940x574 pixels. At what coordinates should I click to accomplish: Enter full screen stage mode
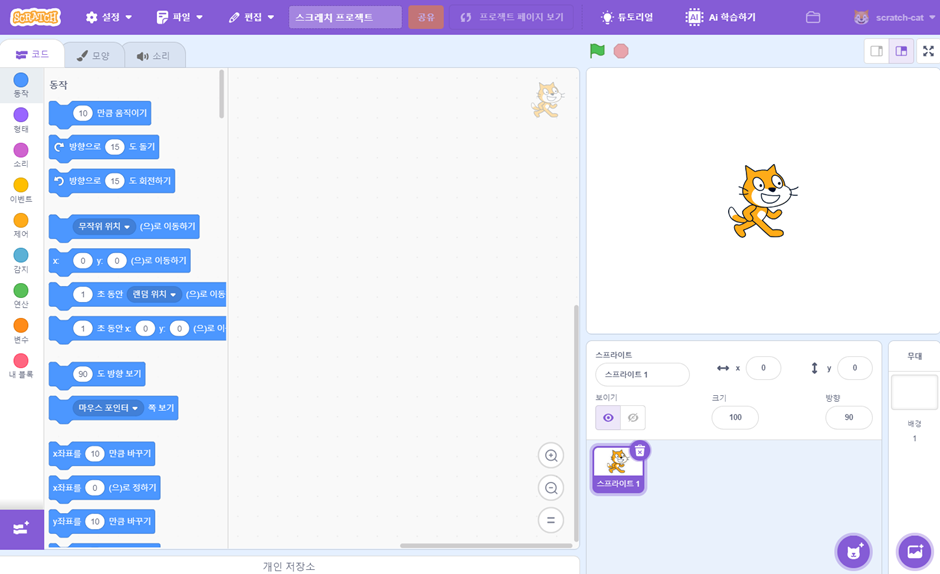pyautogui.click(x=928, y=51)
